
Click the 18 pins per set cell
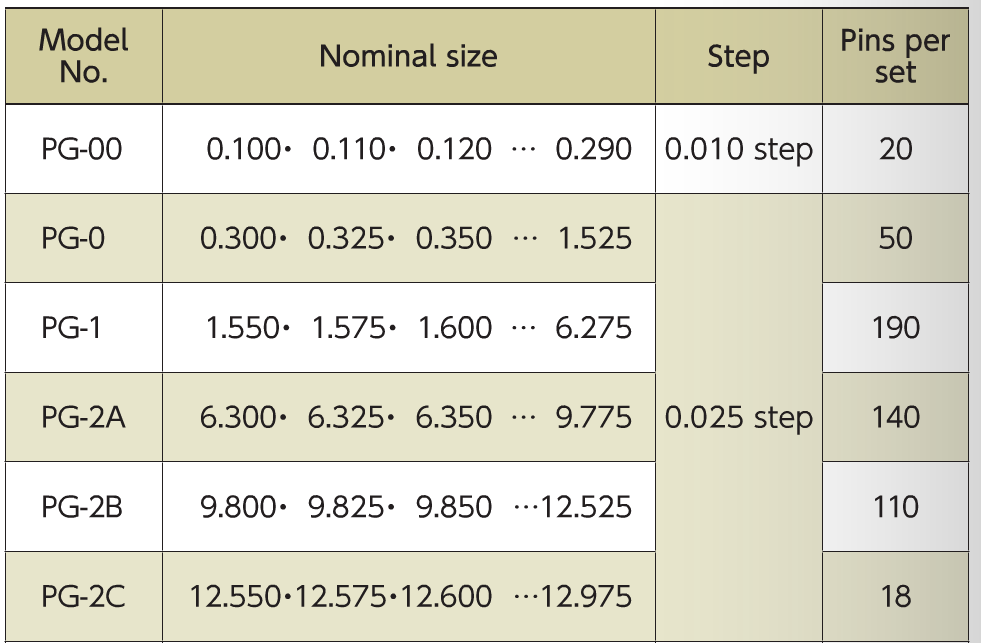pos(895,597)
